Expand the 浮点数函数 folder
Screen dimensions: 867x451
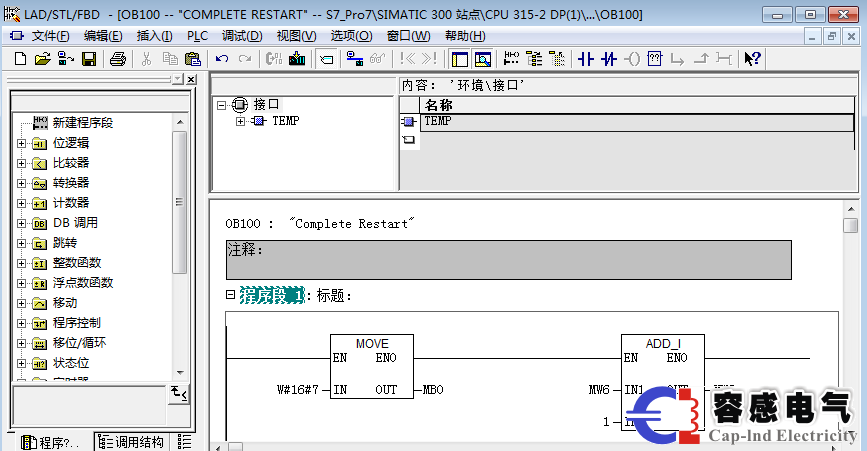pos(22,283)
